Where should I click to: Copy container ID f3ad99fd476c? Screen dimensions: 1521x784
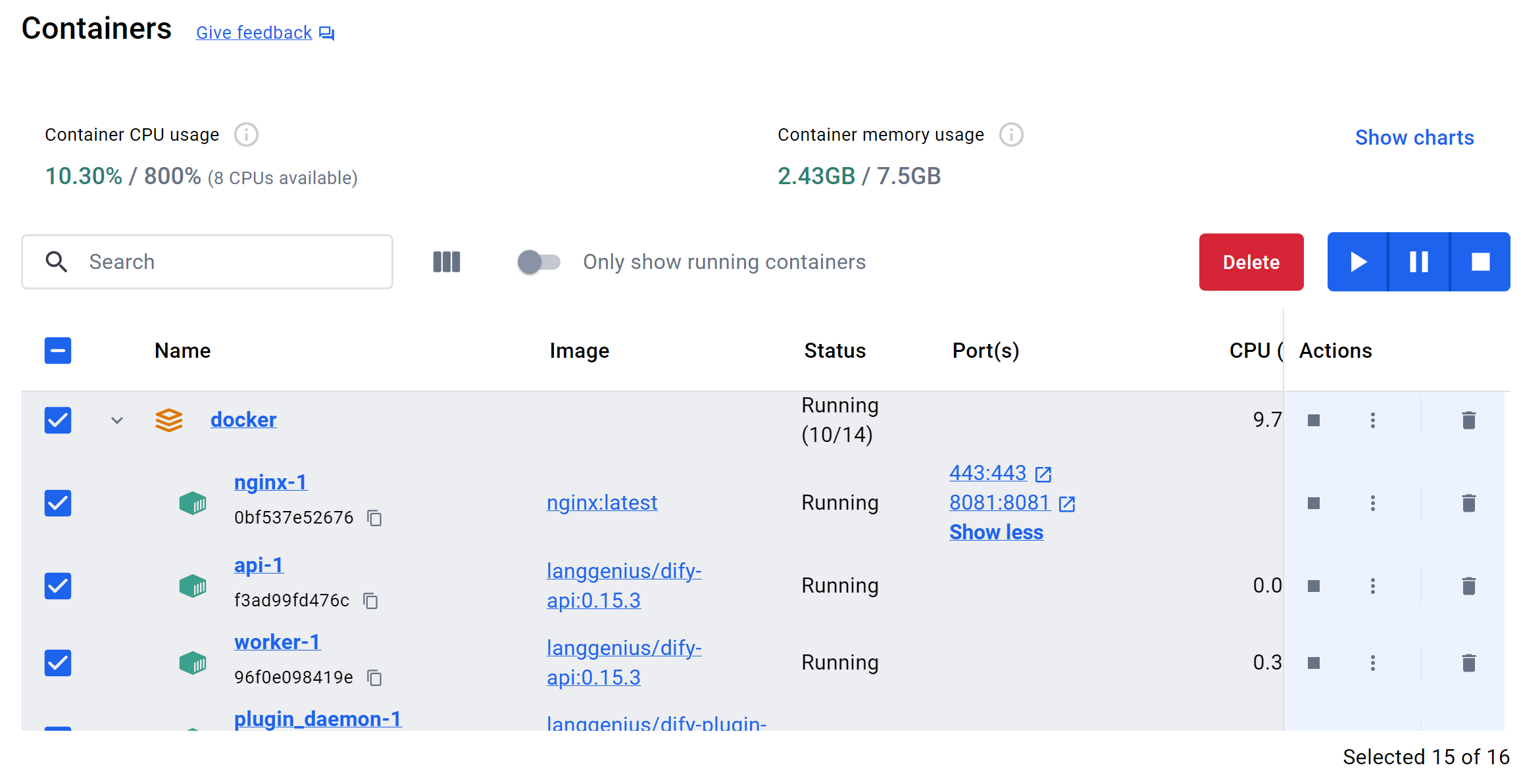tap(371, 601)
